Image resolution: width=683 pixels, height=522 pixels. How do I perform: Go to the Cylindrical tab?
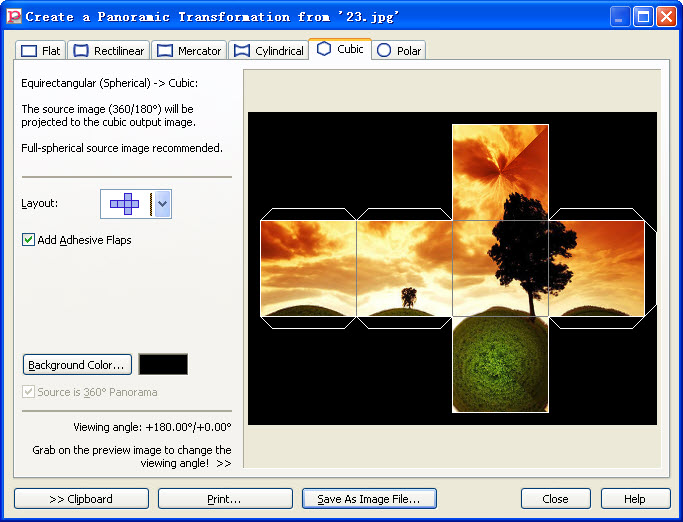click(x=268, y=51)
